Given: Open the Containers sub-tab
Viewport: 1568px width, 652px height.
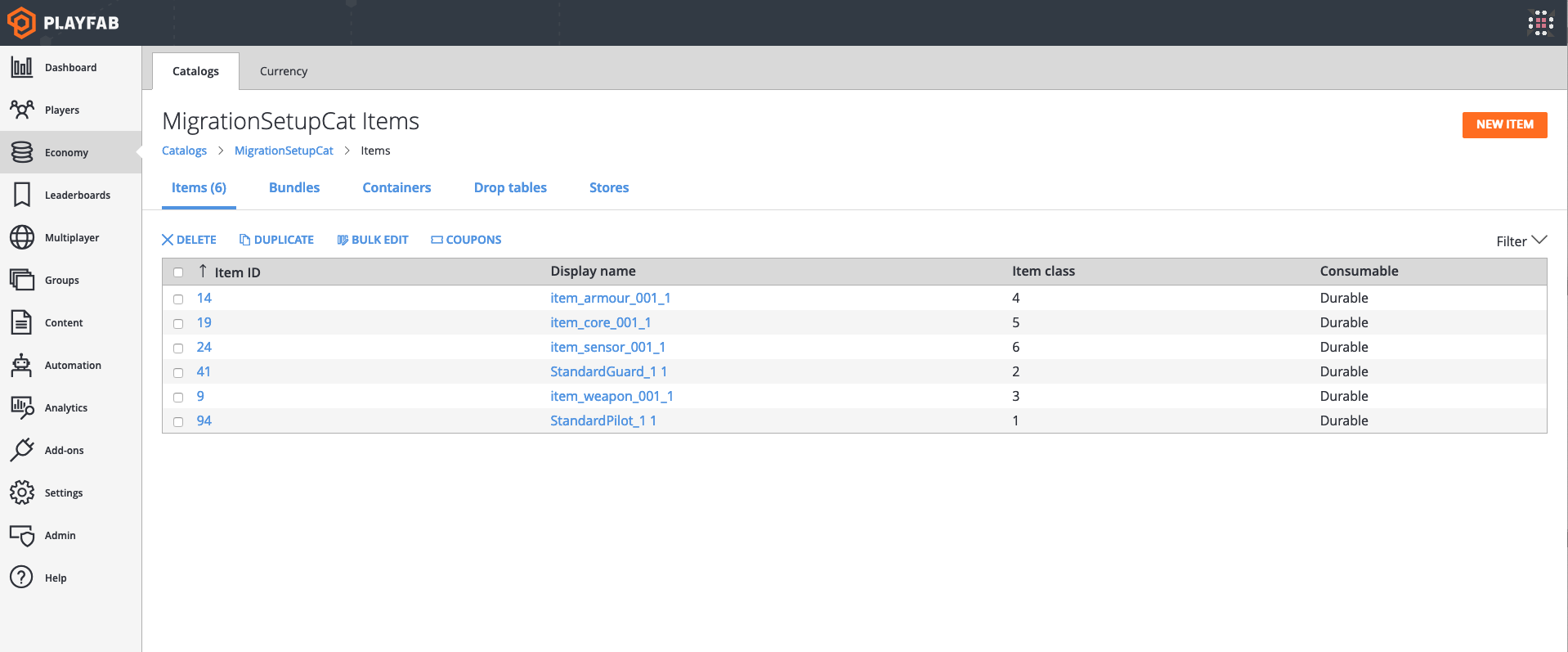Looking at the screenshot, I should [396, 188].
